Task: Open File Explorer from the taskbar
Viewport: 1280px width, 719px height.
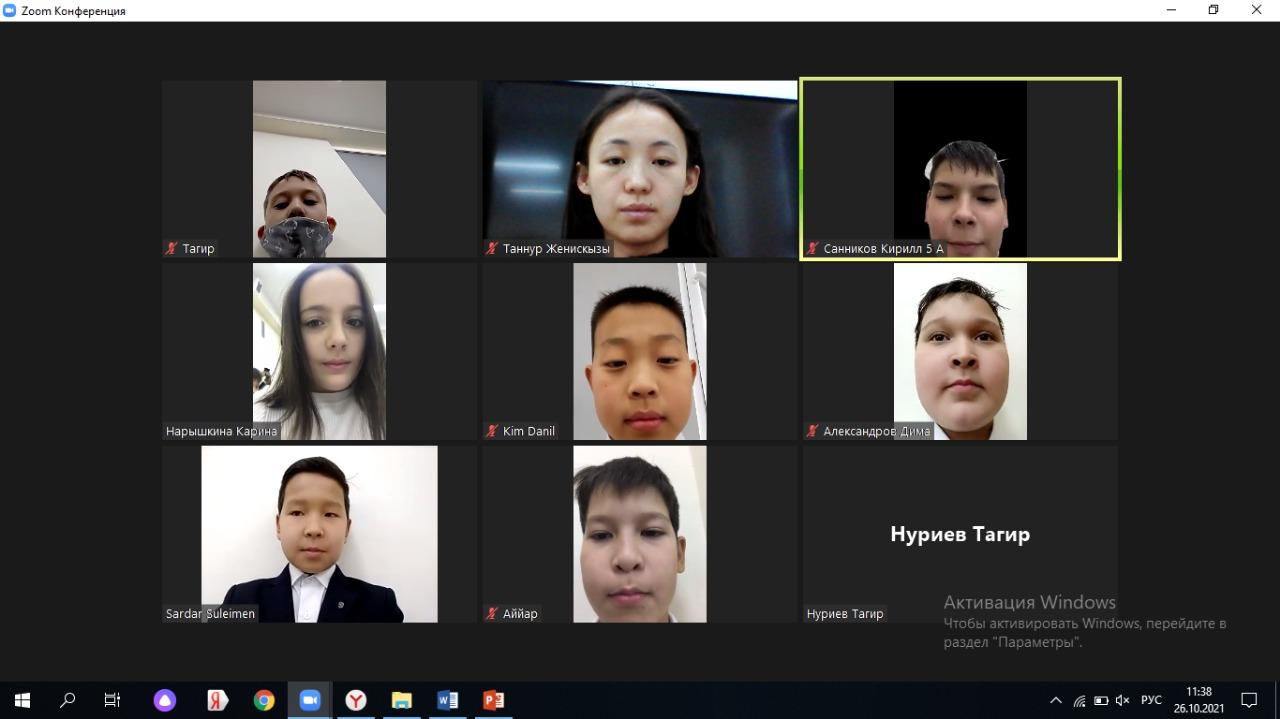Action: click(401, 700)
